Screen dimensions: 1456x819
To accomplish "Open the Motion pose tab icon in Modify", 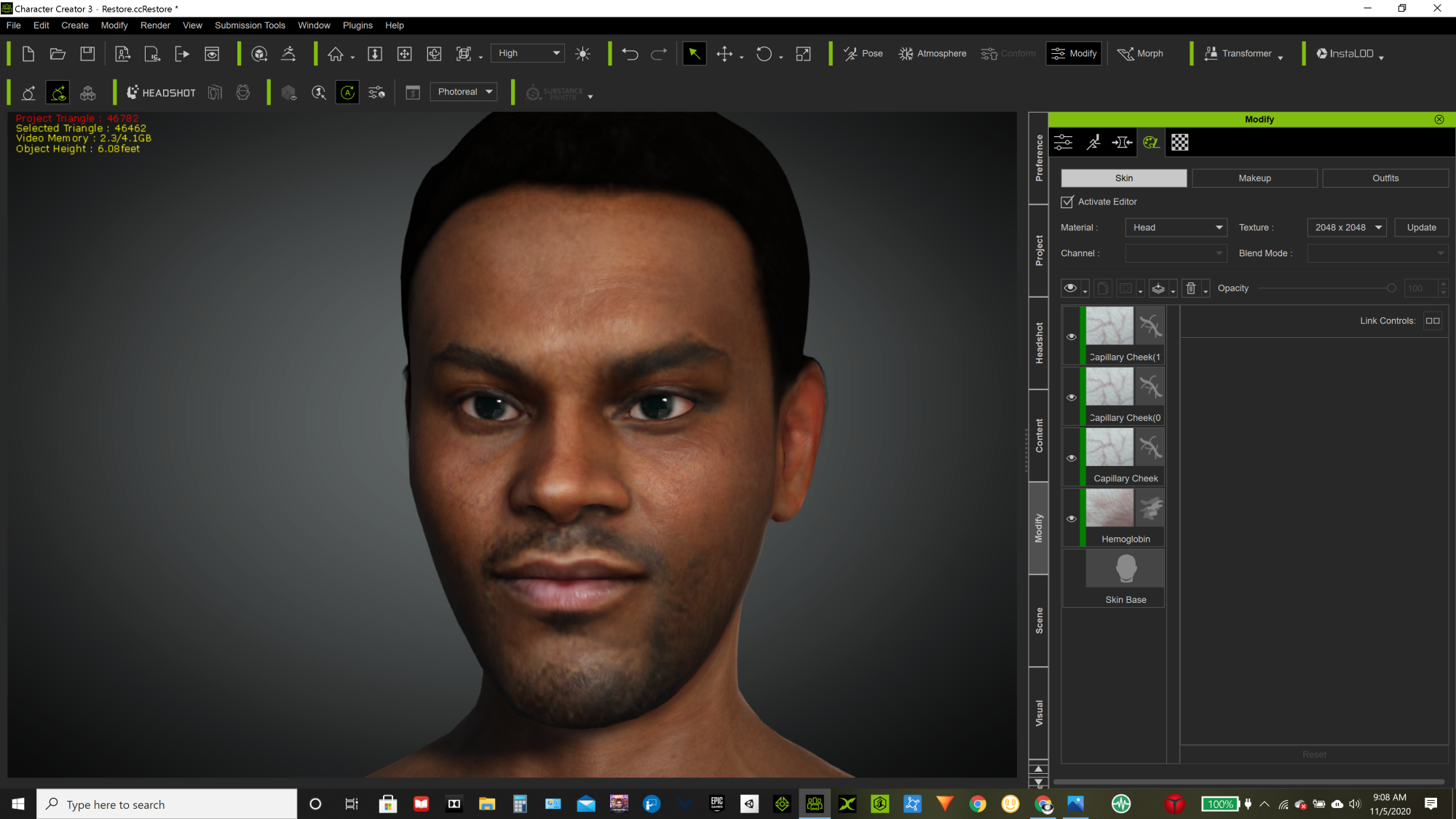I will tap(1093, 143).
